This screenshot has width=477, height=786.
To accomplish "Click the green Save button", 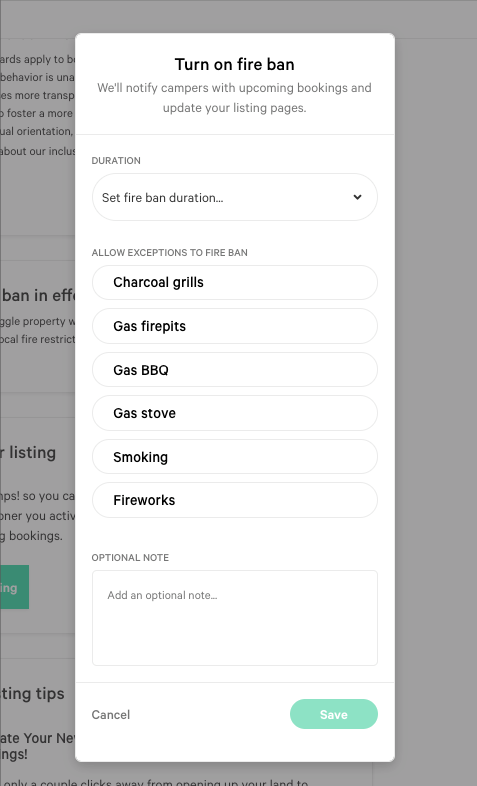I will (x=334, y=714).
